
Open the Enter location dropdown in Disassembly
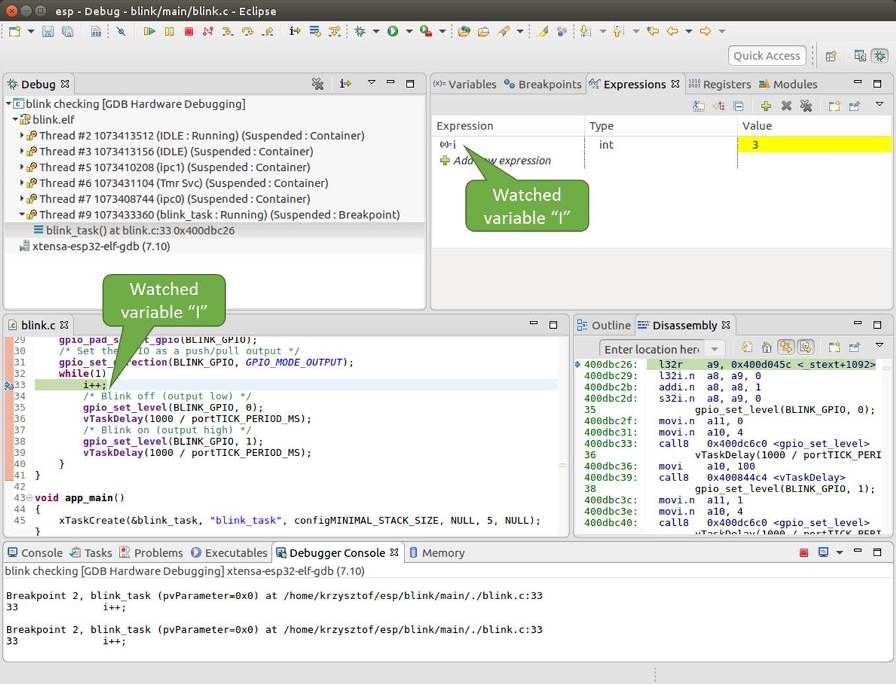click(x=714, y=346)
